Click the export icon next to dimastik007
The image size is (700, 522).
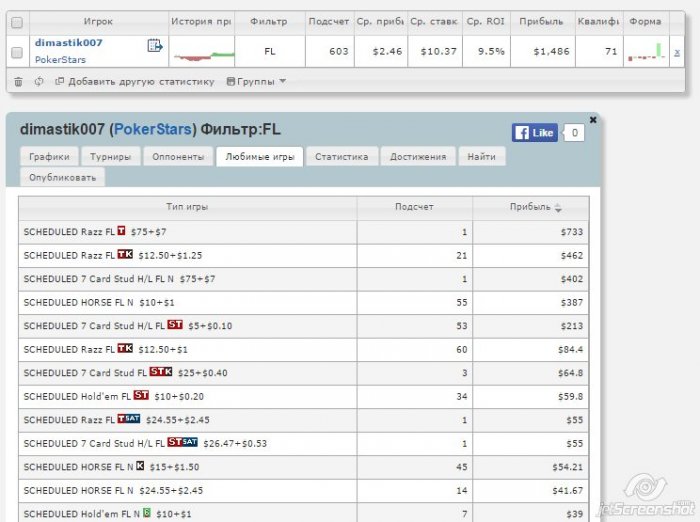(x=155, y=46)
